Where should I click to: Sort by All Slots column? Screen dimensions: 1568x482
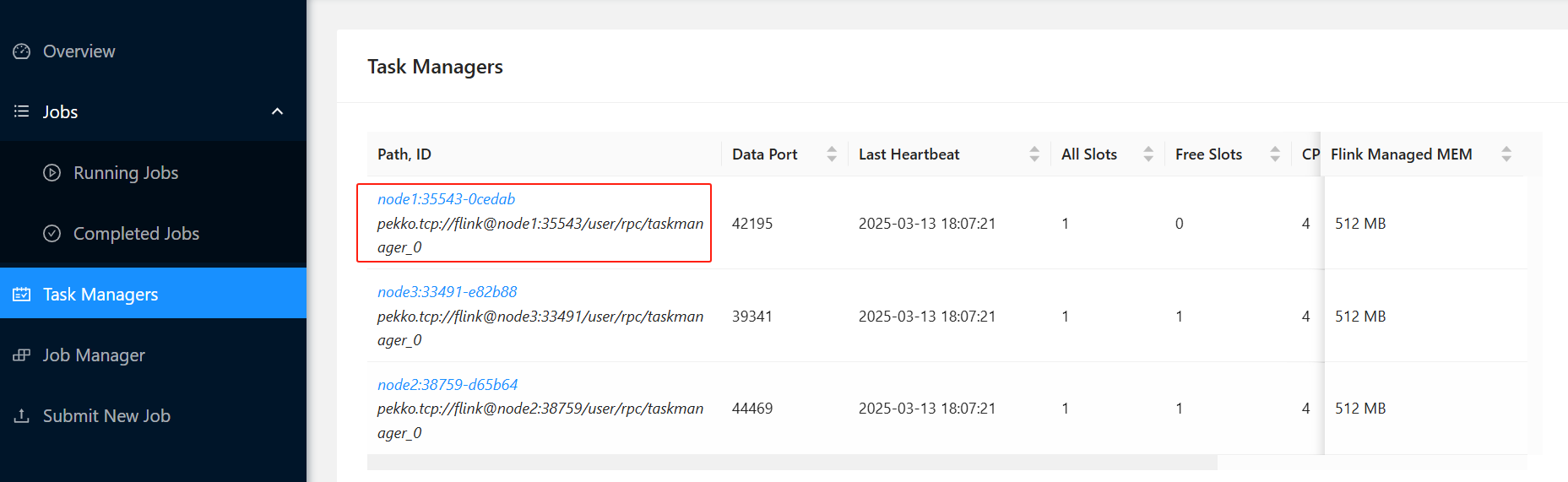coord(1148,154)
